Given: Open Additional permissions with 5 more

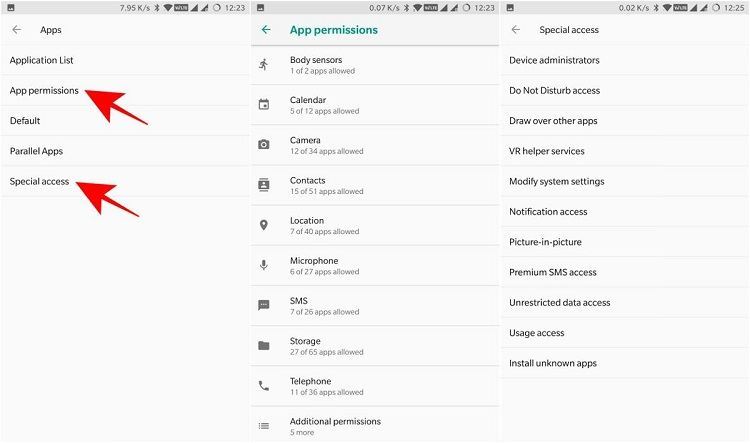Looking at the screenshot, I should point(335,426).
